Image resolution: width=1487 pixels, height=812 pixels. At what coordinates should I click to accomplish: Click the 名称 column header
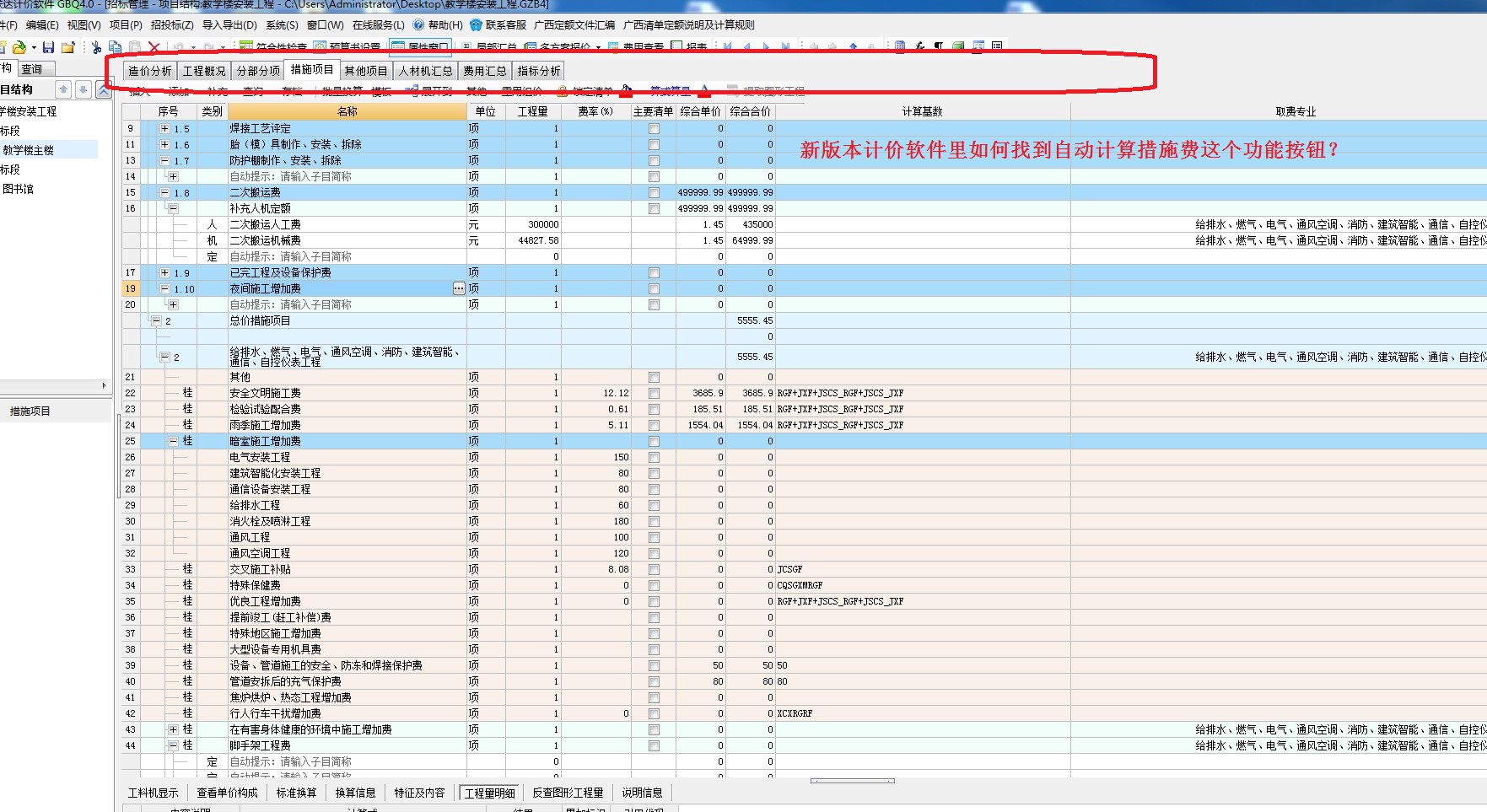(348, 111)
